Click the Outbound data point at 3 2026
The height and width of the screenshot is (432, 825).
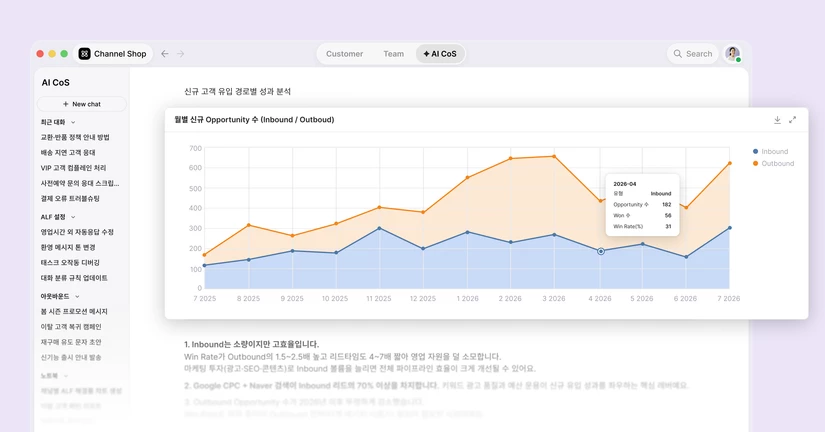(554, 156)
